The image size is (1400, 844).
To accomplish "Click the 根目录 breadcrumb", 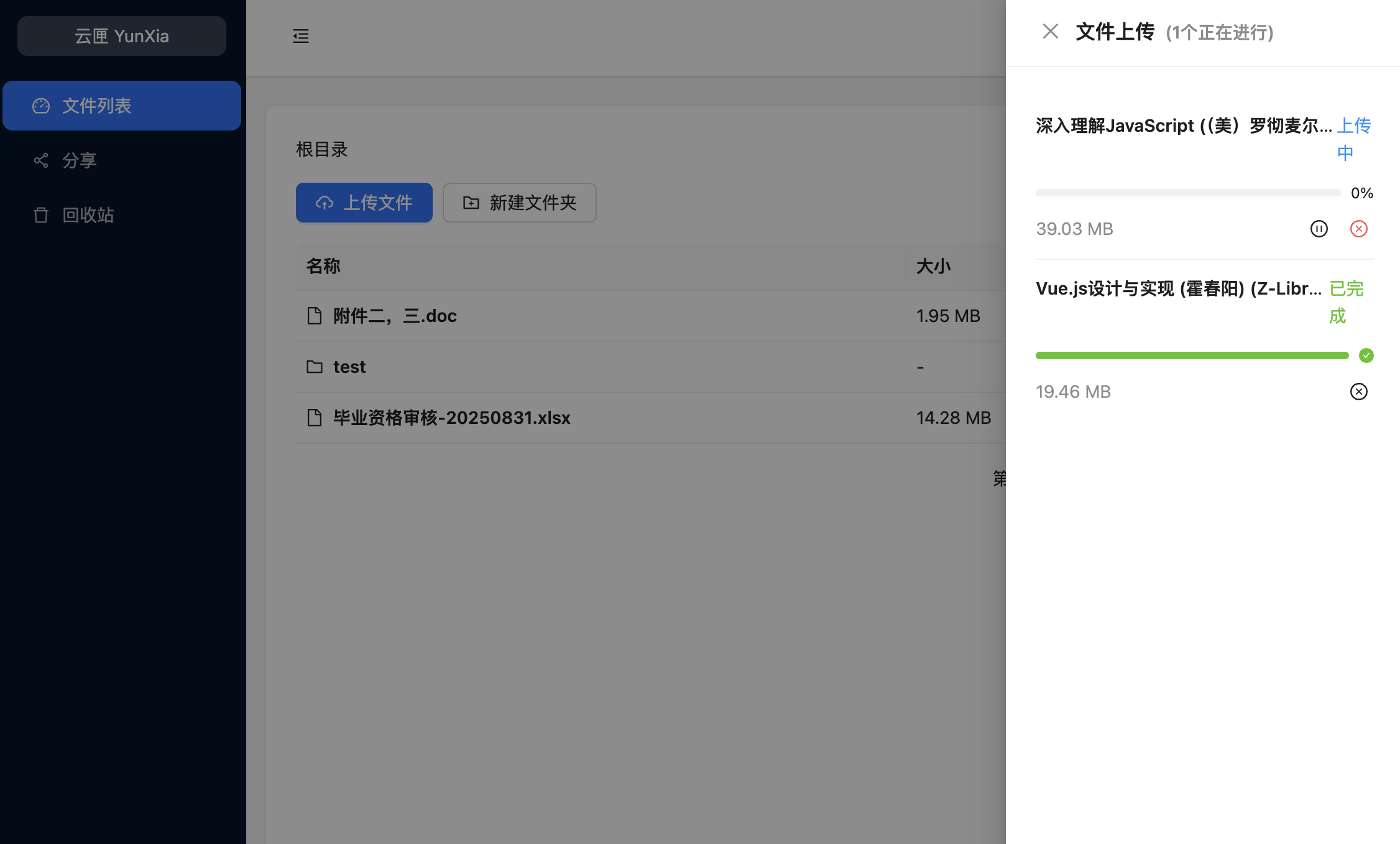I will [321, 149].
